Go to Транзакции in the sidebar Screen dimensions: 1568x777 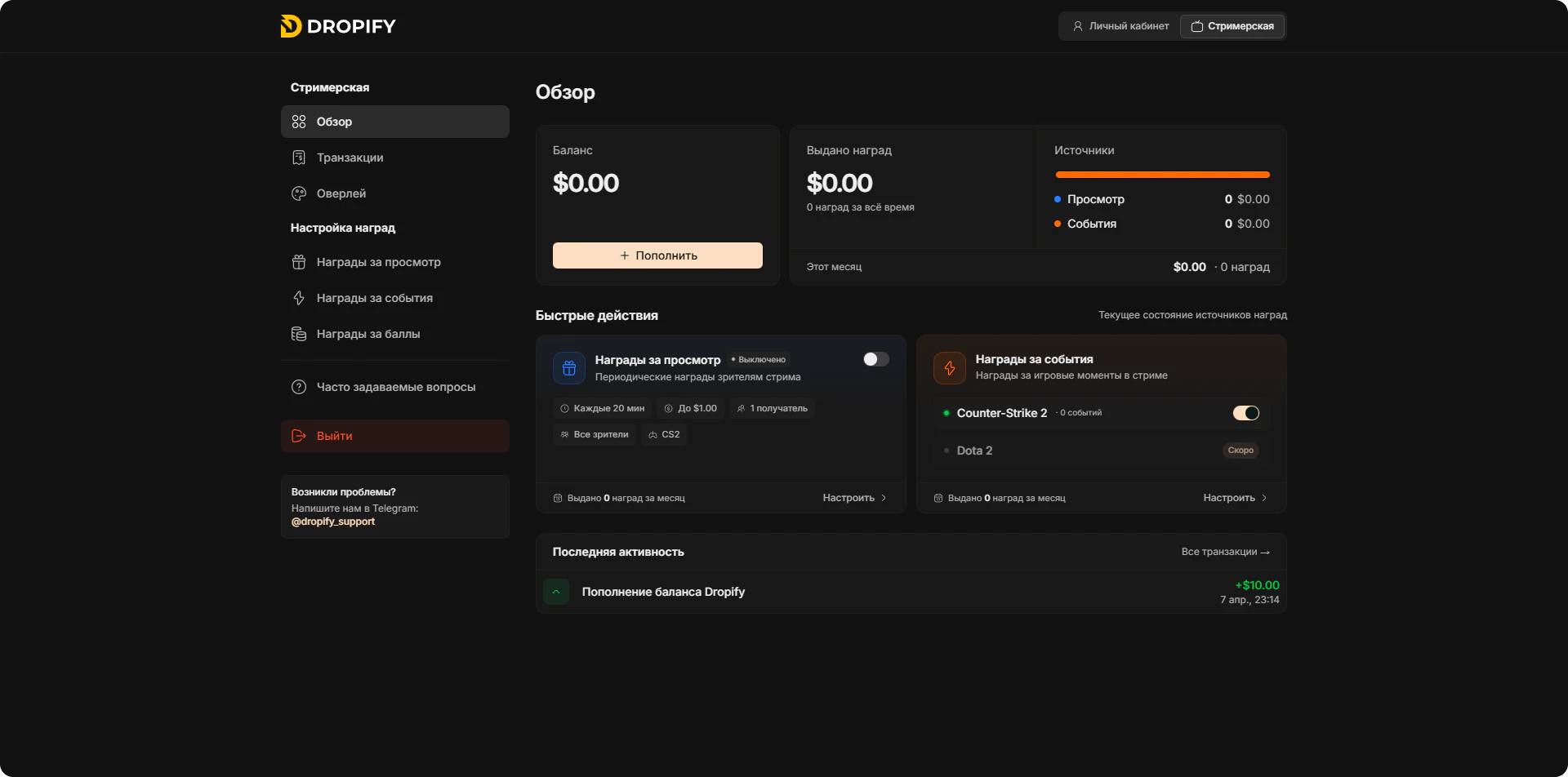395,158
